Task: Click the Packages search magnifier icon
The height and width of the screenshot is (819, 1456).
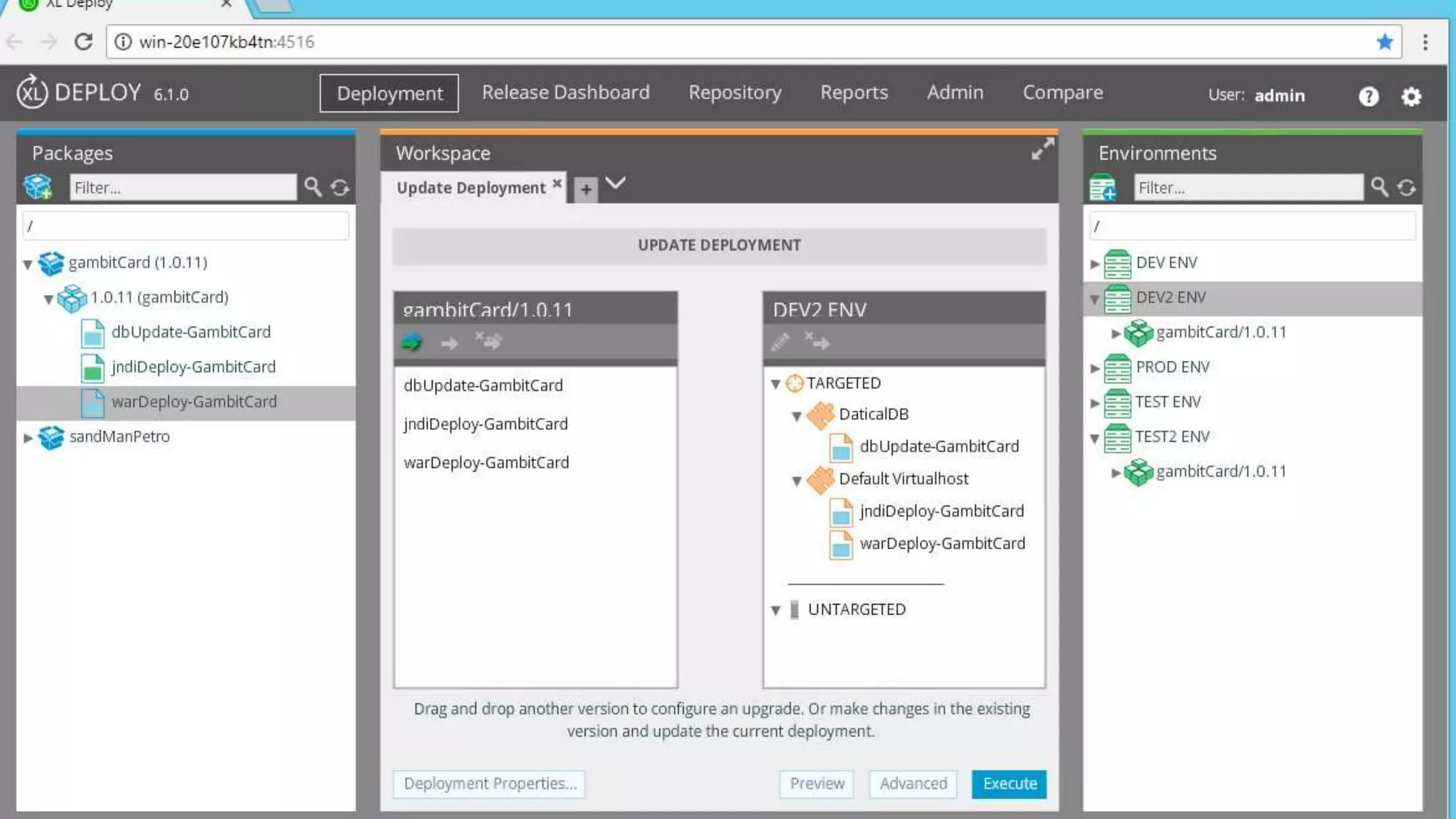Action: (313, 187)
